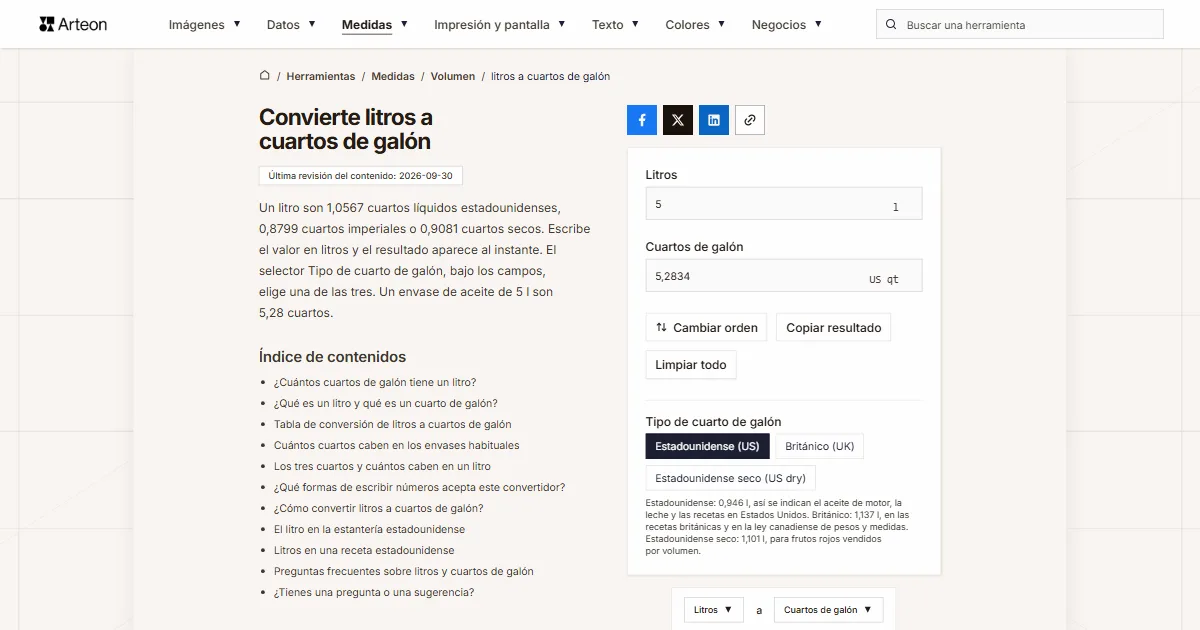Image resolution: width=1200 pixels, height=630 pixels.
Task: Jump to ¿Qué es un litro y qué es un cuarto?
Action: (386, 403)
